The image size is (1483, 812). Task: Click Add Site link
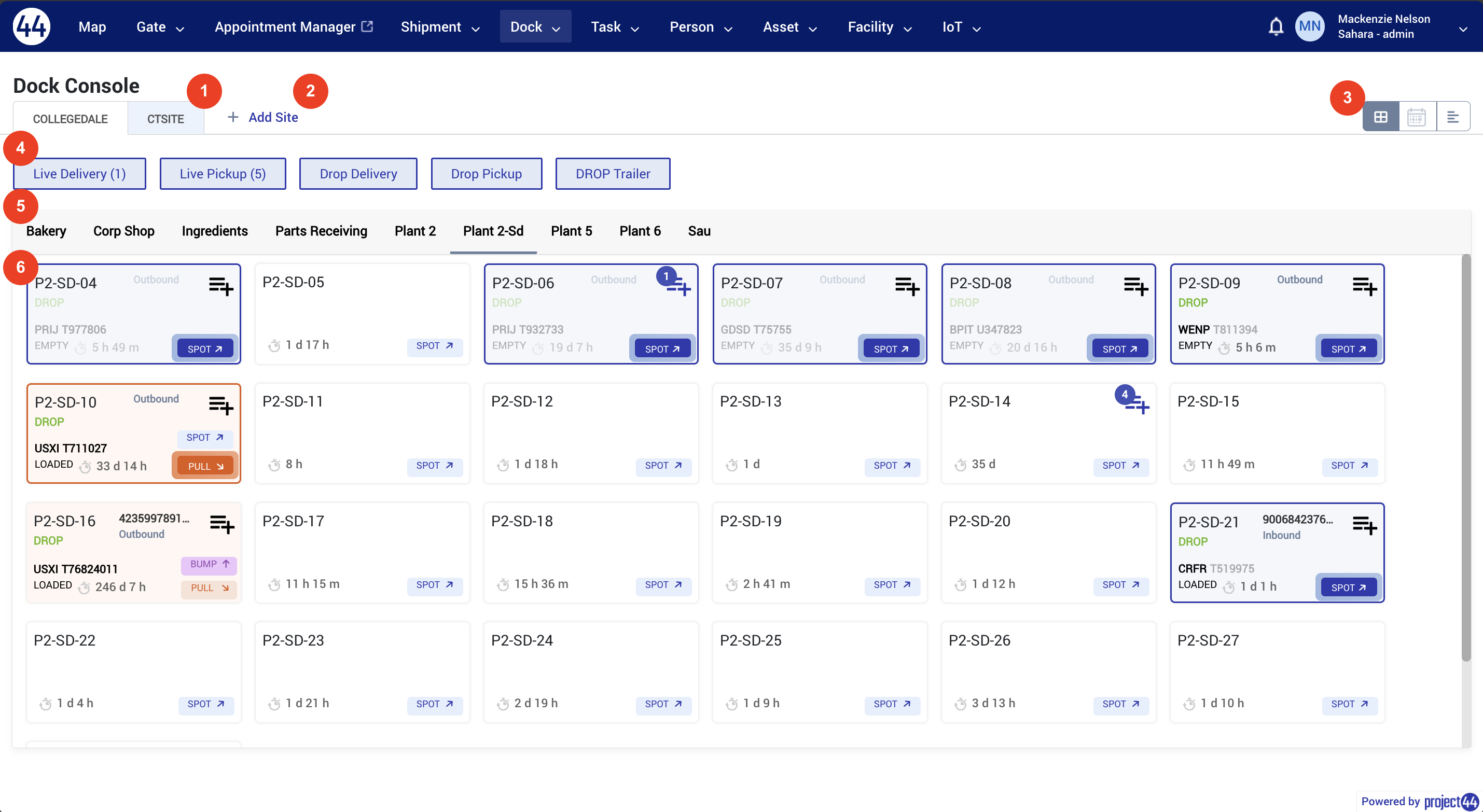pos(273,117)
